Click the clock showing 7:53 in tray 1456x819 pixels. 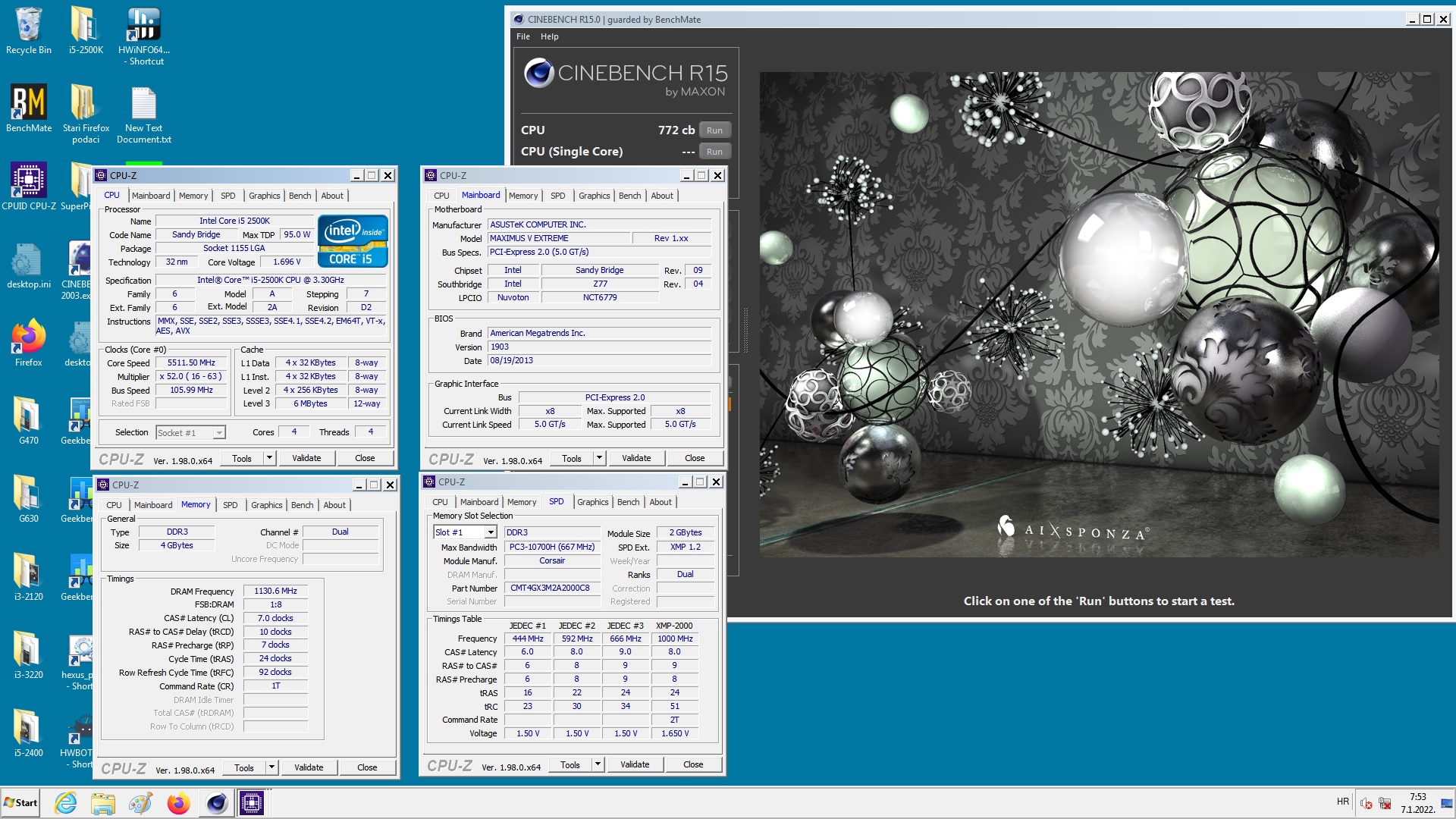point(1417,797)
